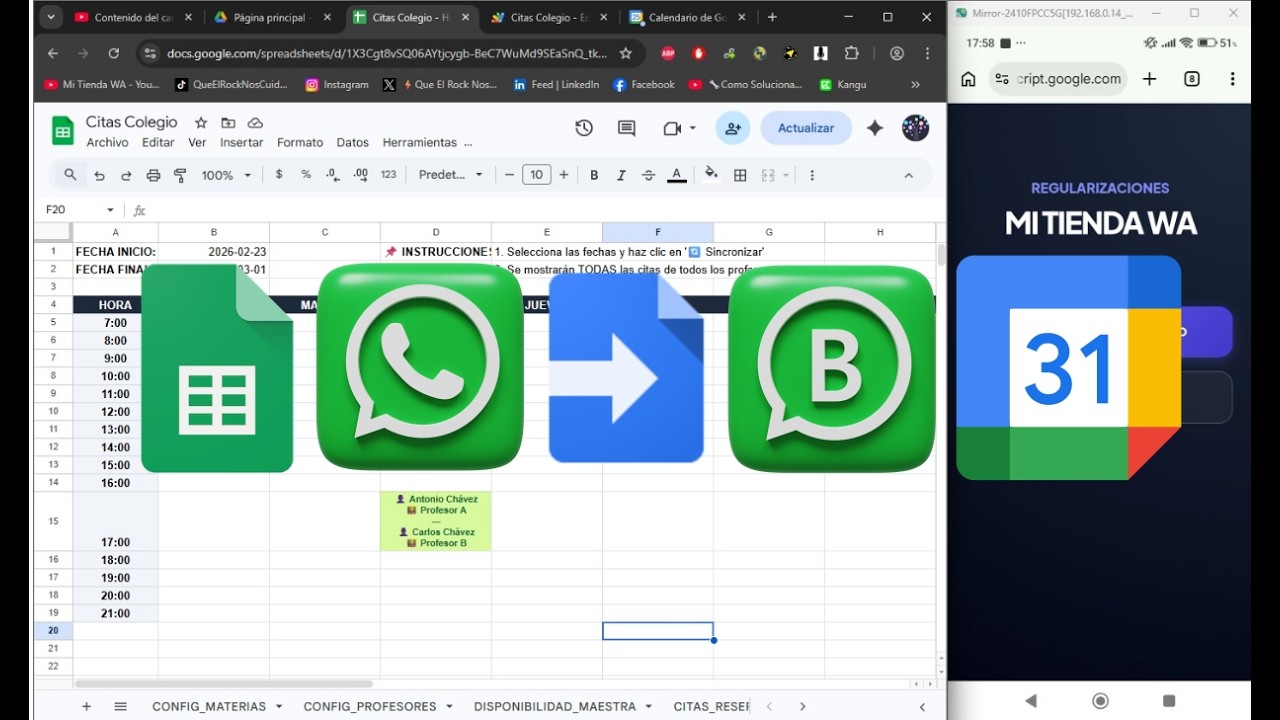
Task: Collapse the Sheets header with the chevron
Action: tap(908, 175)
